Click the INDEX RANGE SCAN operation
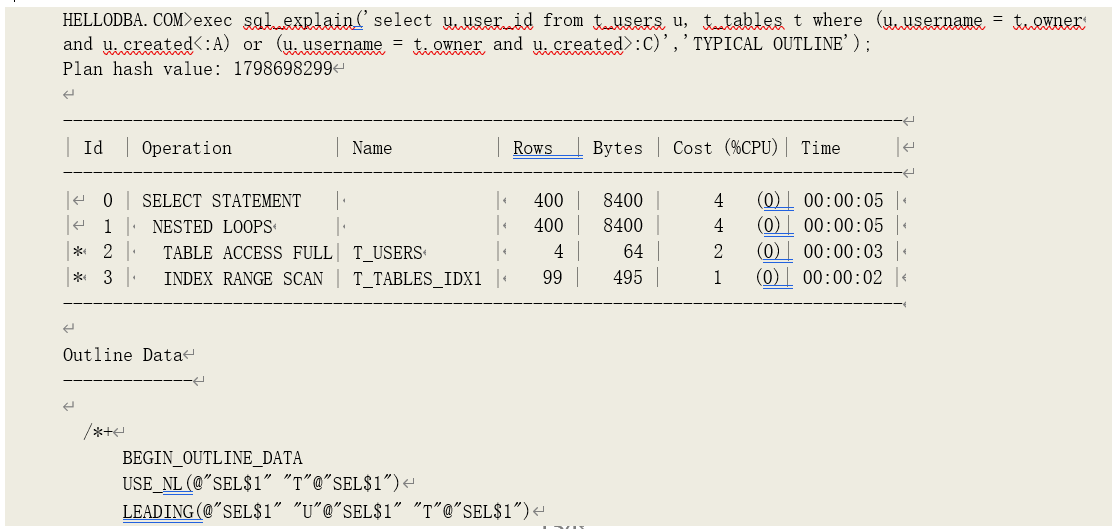The image size is (1120, 529). tap(243, 279)
